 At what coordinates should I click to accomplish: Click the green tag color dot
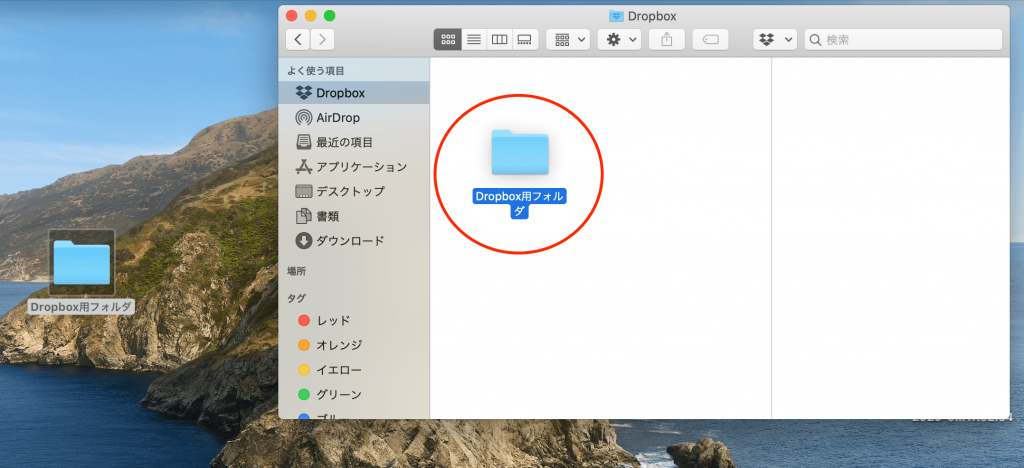pos(304,394)
